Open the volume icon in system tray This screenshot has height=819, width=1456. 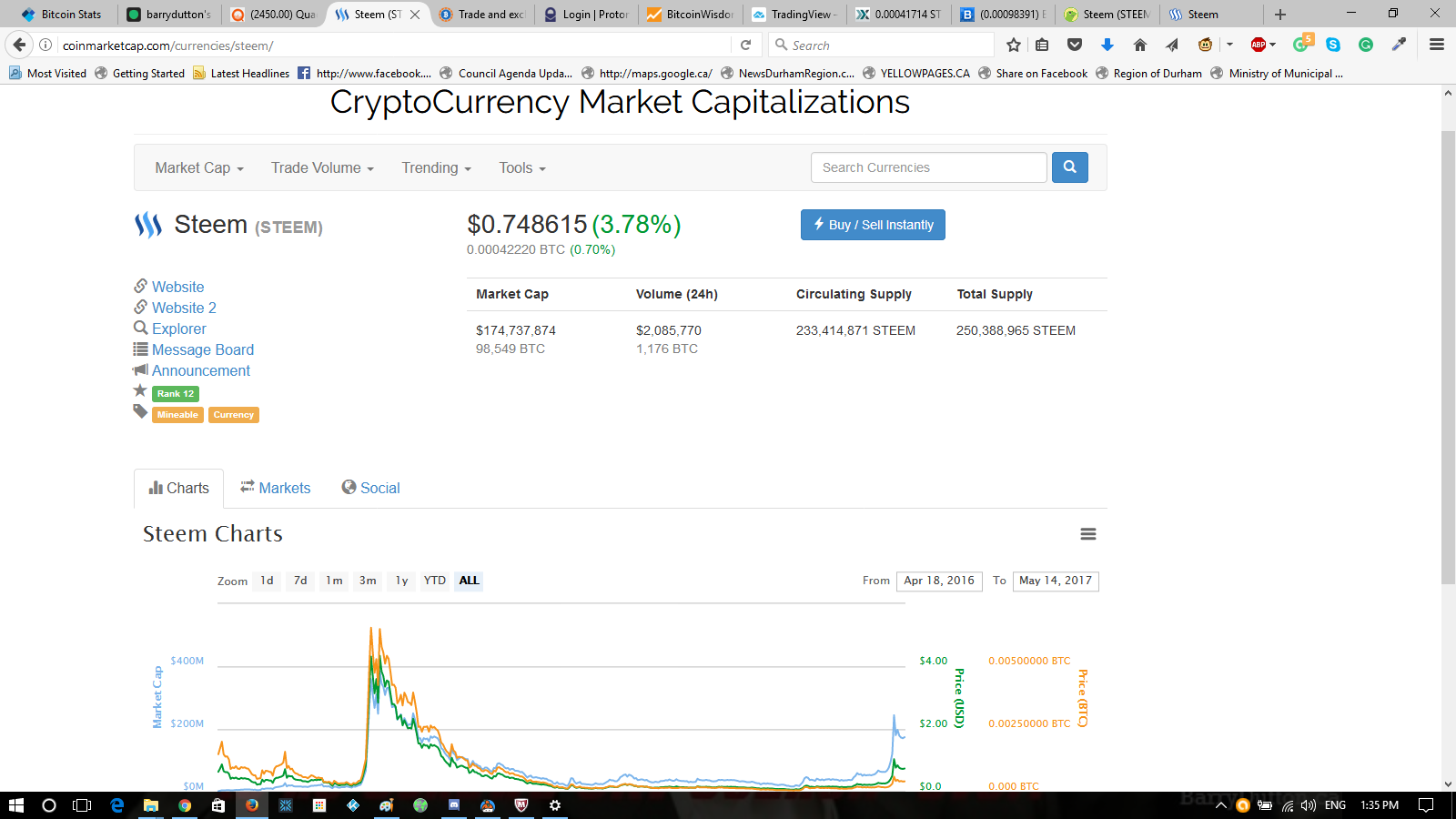pos(1309,805)
